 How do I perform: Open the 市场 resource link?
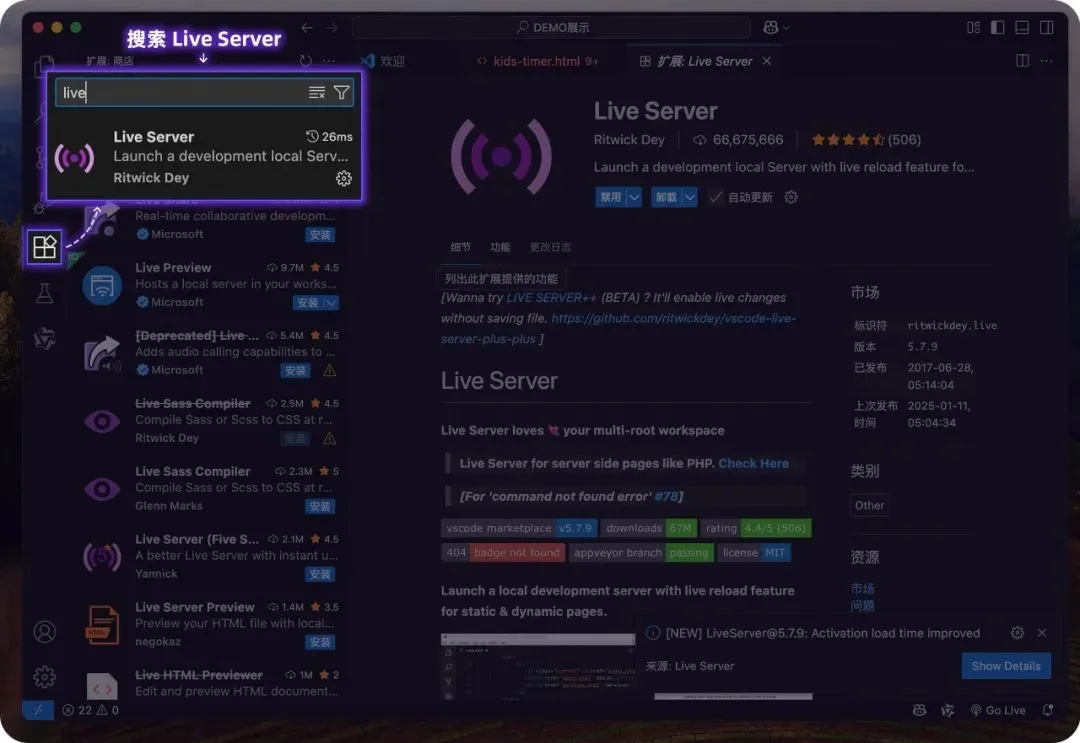[x=862, y=589]
